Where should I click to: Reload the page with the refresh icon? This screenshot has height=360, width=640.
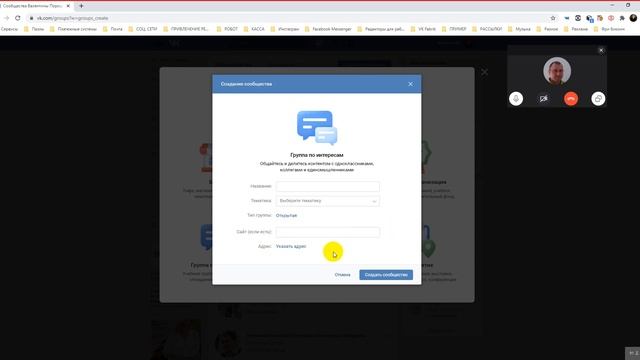pyautogui.click(x=18, y=18)
